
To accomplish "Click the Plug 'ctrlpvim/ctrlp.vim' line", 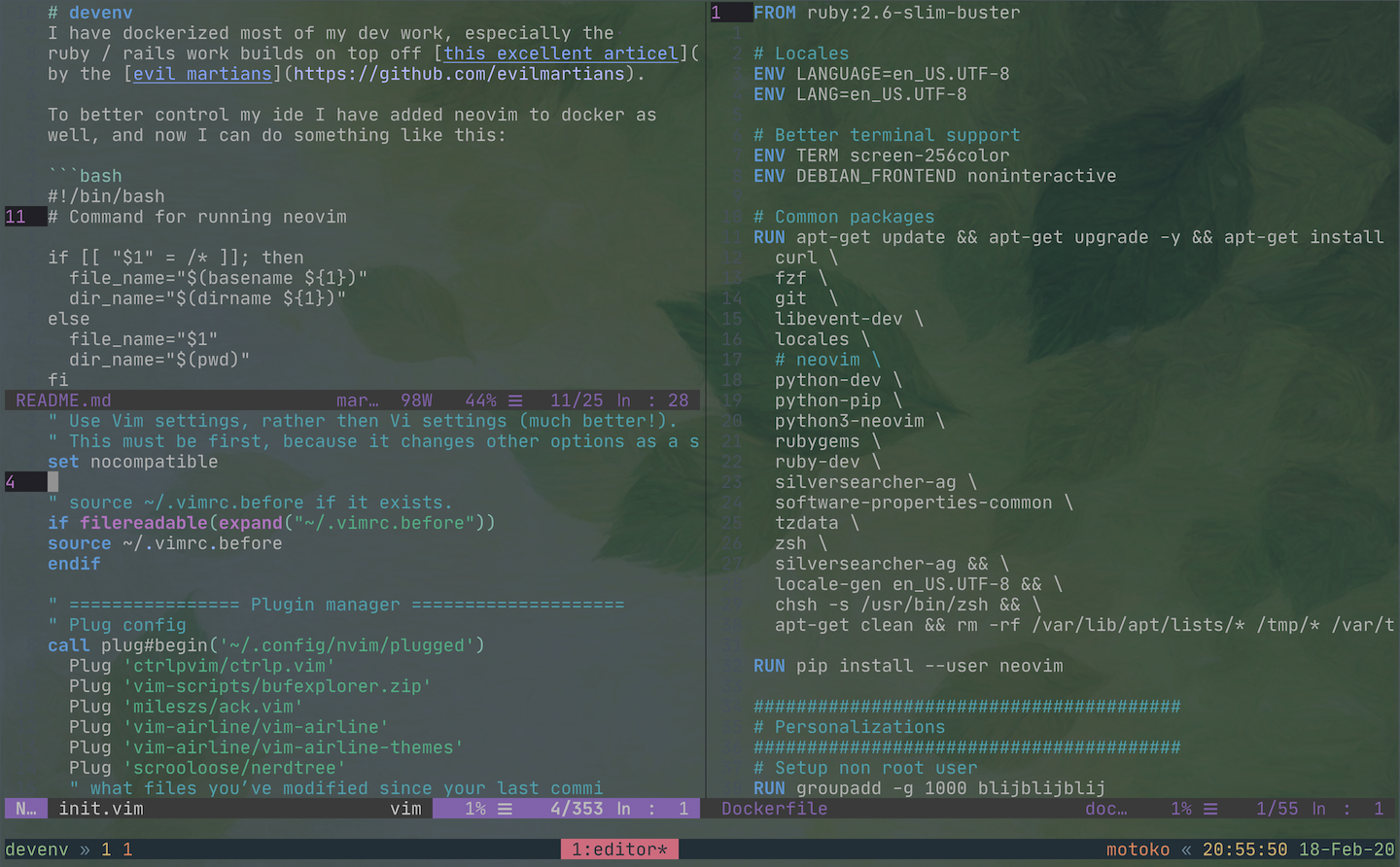I will point(202,666).
